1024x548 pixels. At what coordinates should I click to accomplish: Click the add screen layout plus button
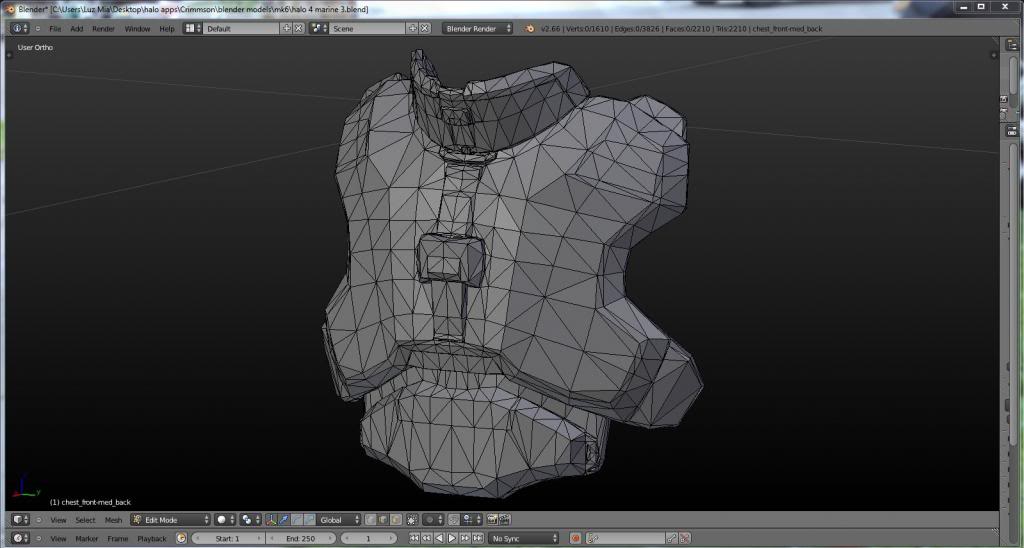(287, 28)
